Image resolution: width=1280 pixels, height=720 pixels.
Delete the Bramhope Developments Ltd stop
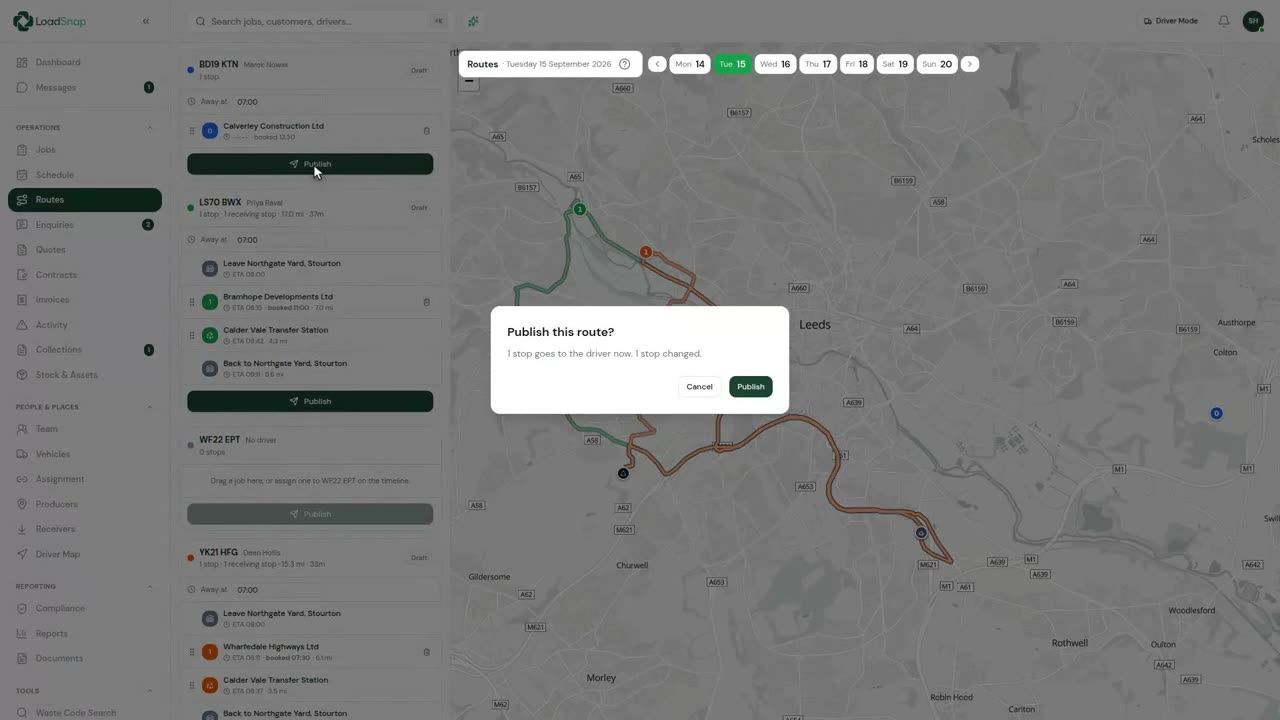(x=427, y=302)
